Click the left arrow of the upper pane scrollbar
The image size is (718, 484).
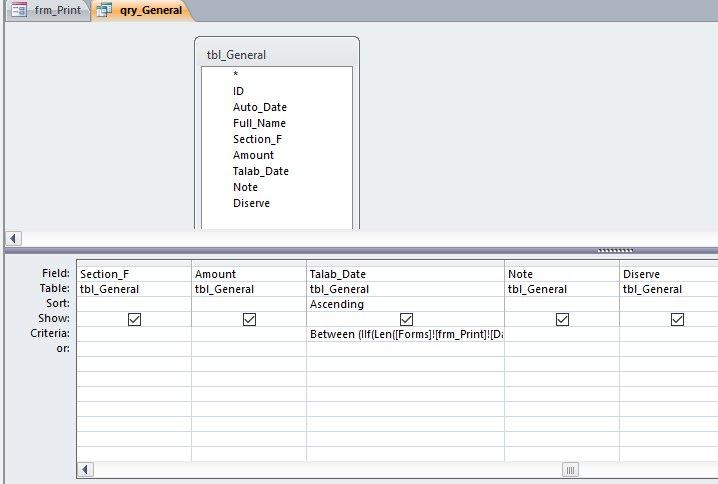tap(13, 238)
